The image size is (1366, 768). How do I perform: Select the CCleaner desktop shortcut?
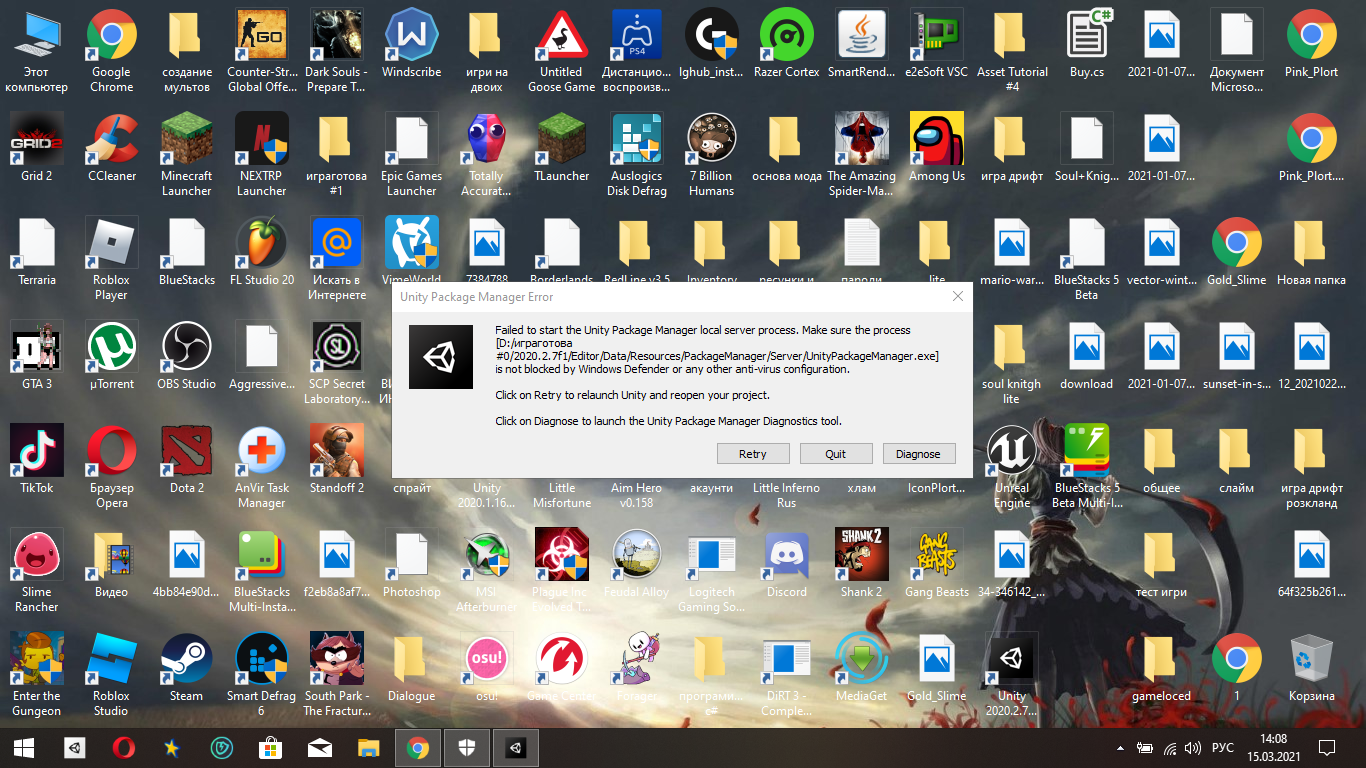[111, 148]
